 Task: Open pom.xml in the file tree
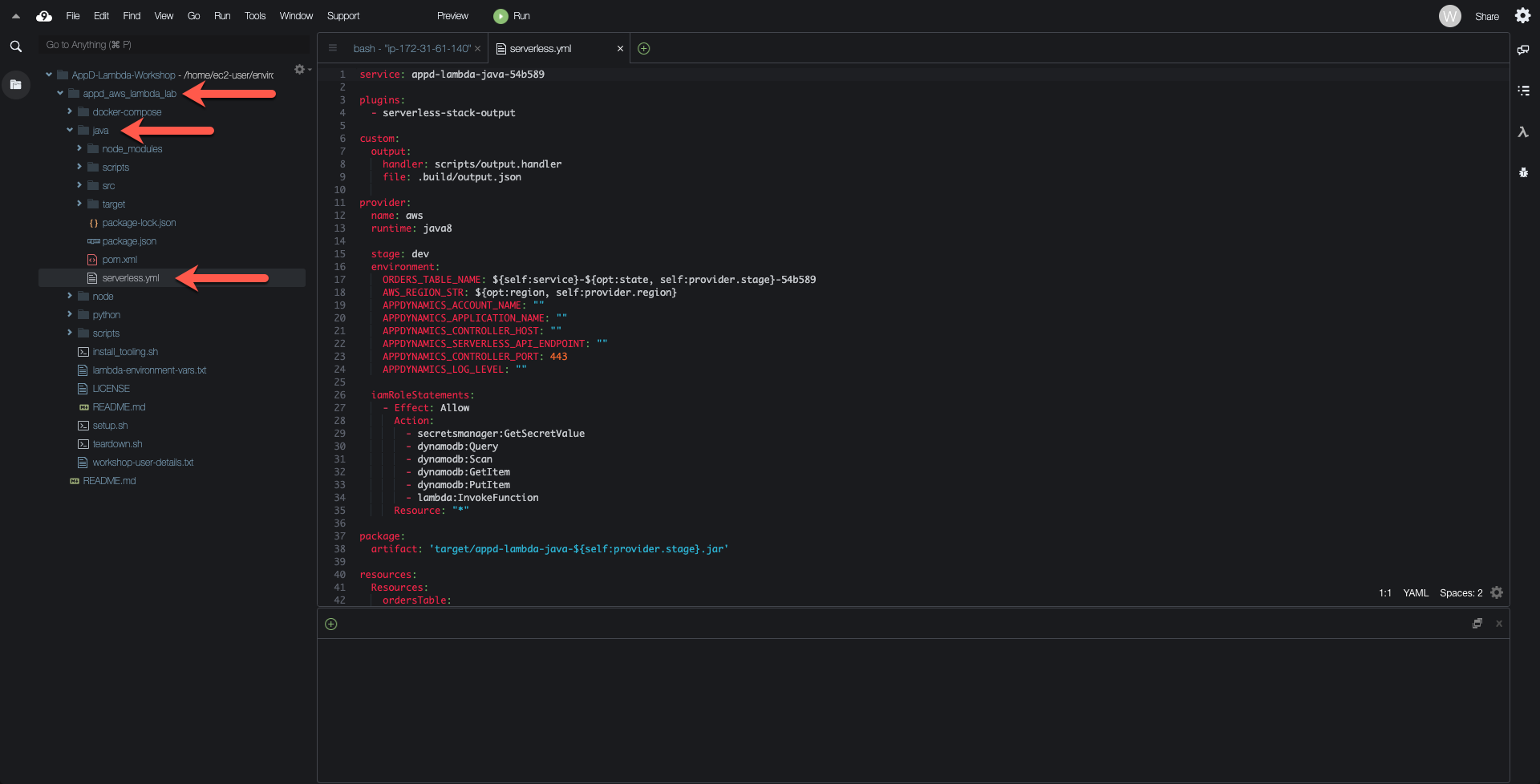[x=120, y=260]
